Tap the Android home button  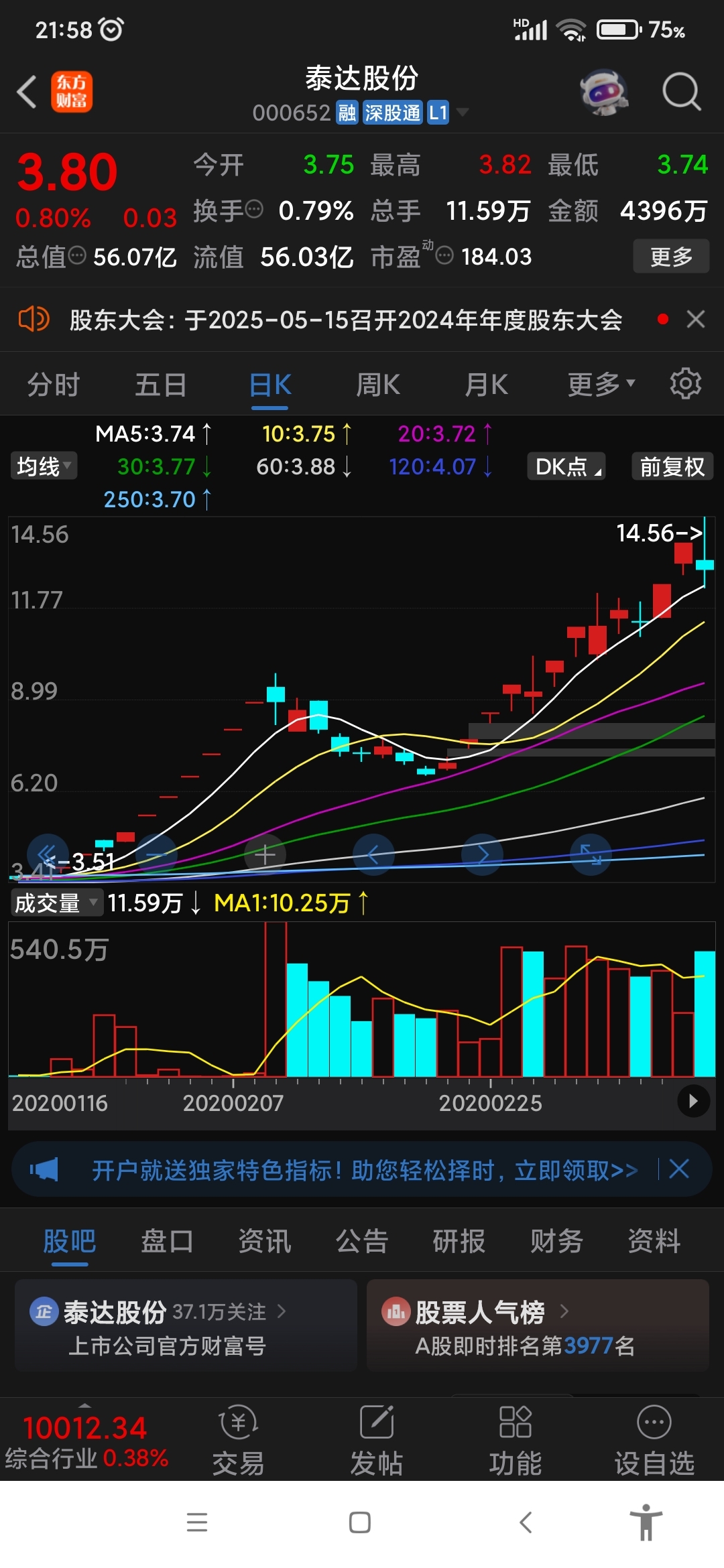pyautogui.click(x=360, y=1522)
